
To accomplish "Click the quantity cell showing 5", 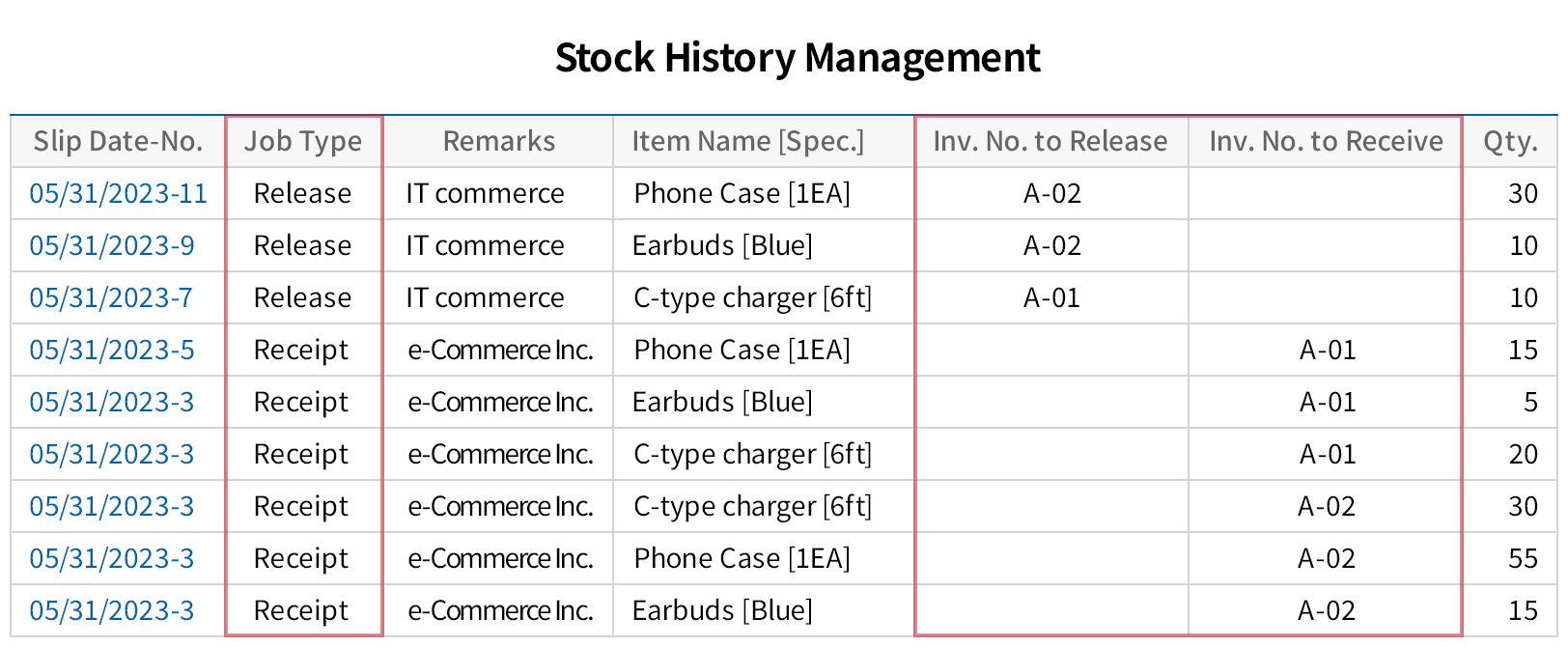I will [x=1530, y=402].
